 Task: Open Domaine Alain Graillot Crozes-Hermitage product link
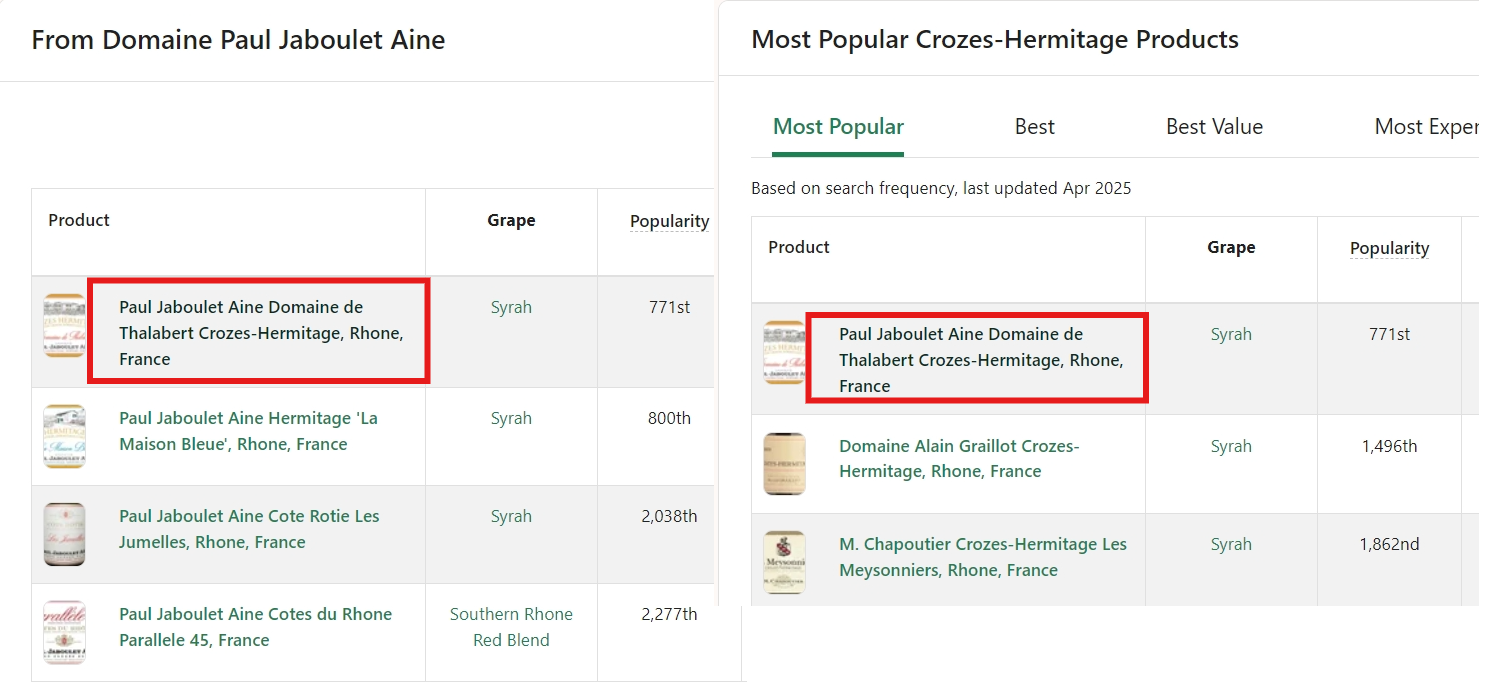(x=958, y=459)
